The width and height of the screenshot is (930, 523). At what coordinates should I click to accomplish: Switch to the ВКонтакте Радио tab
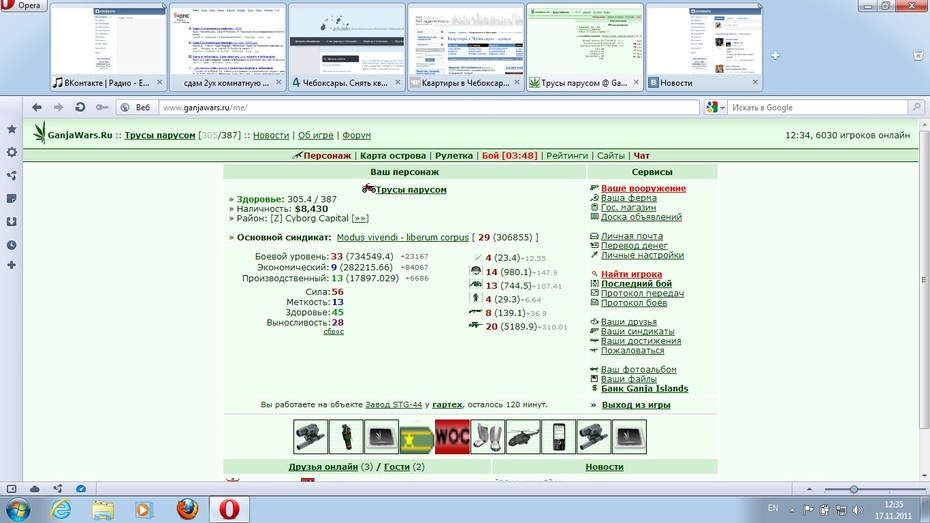click(108, 47)
